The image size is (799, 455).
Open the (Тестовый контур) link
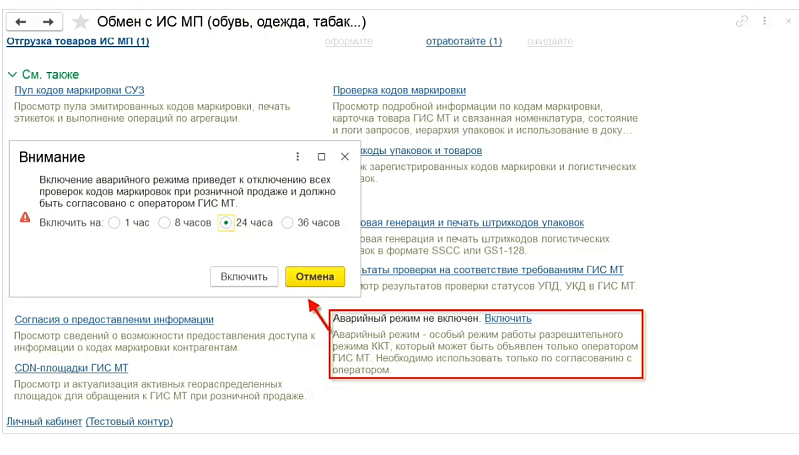(x=129, y=421)
